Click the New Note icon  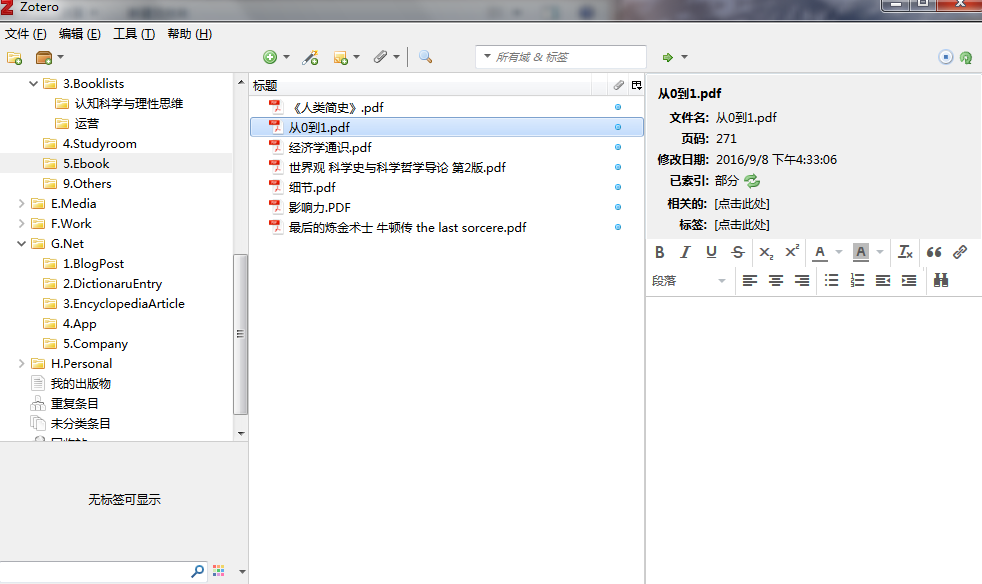pyautogui.click(x=341, y=58)
